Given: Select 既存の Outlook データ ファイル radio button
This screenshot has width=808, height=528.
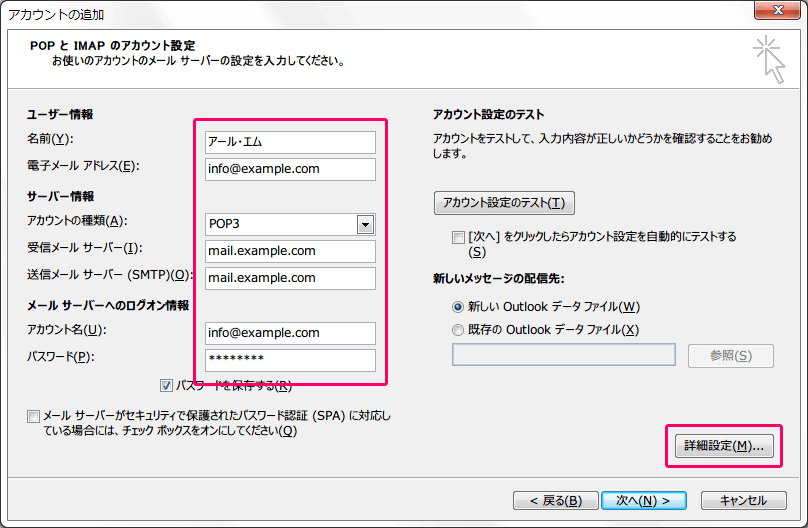Looking at the screenshot, I should pyautogui.click(x=458, y=330).
